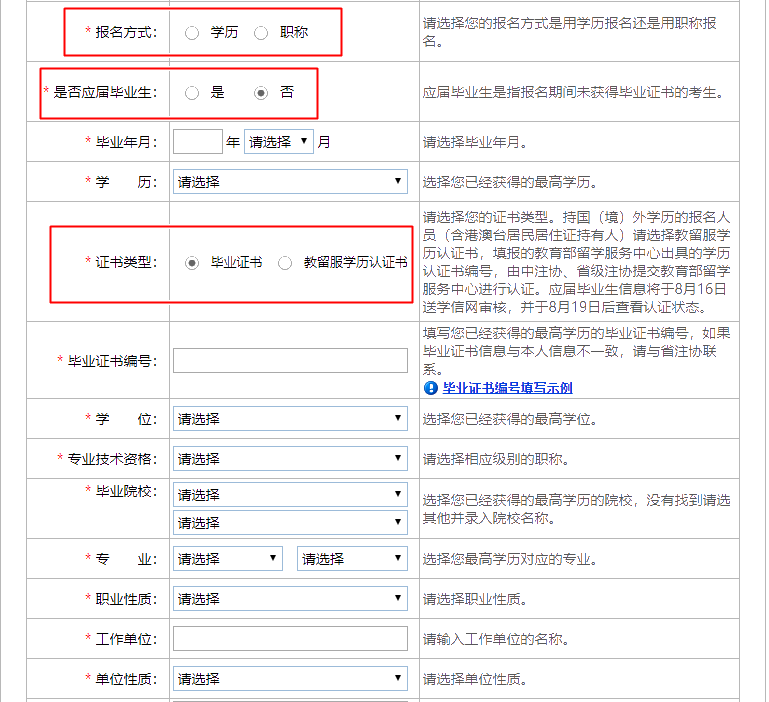The image size is (769, 702).
Task: Choose 是 for 应届毕业生
Action: [192, 93]
